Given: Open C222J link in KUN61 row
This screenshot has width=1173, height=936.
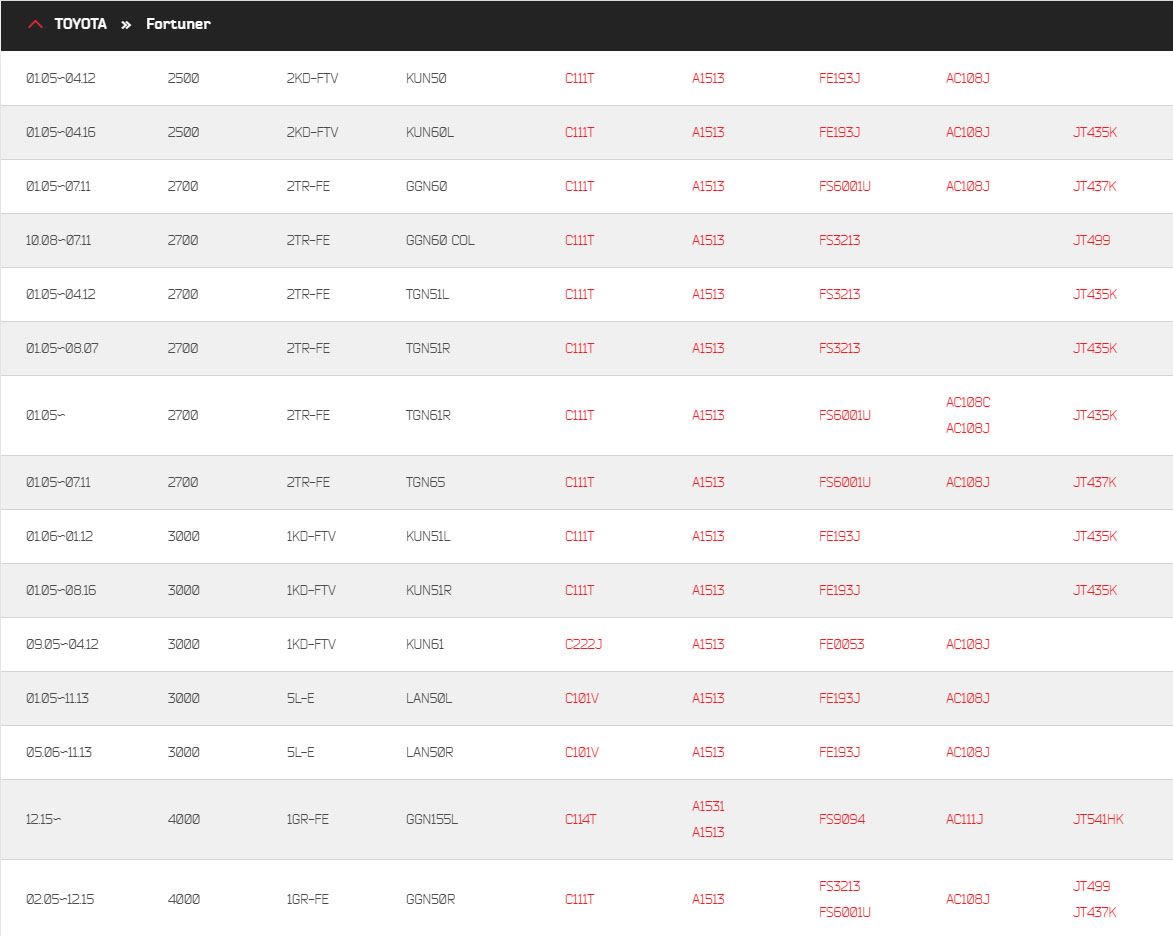Looking at the screenshot, I should (584, 644).
